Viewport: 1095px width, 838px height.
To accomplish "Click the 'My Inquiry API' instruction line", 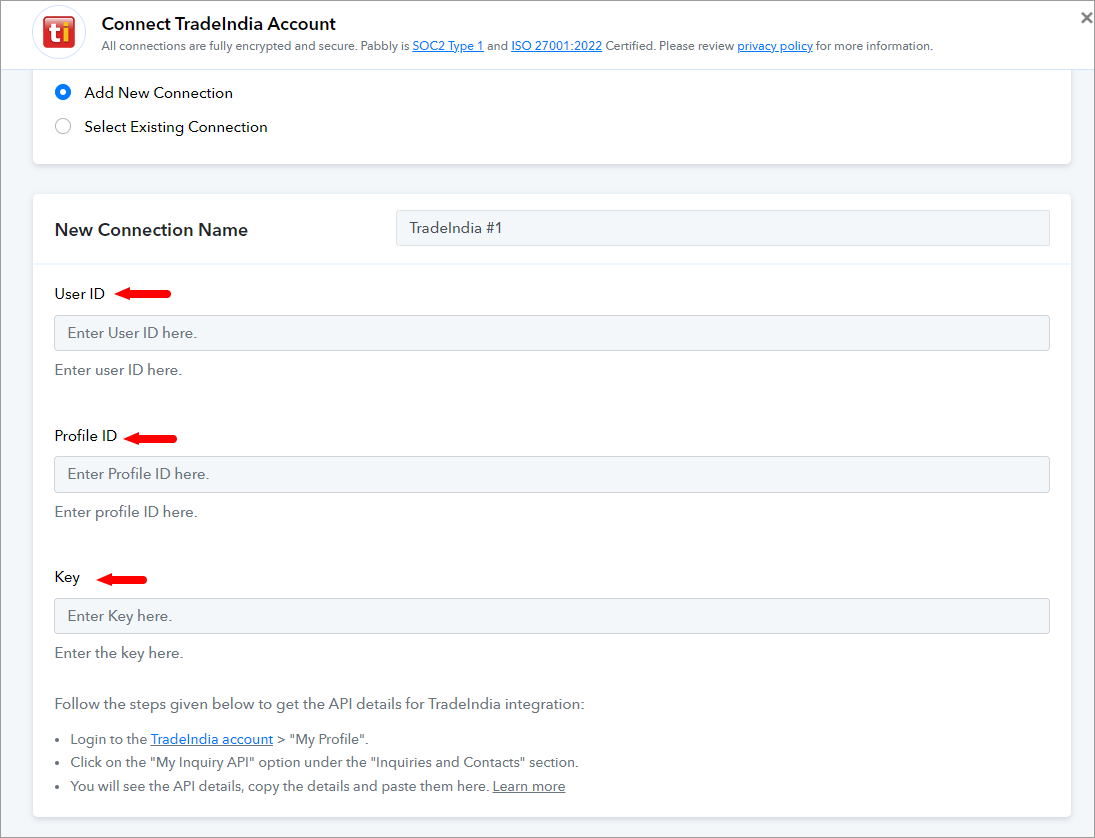I will tap(324, 763).
